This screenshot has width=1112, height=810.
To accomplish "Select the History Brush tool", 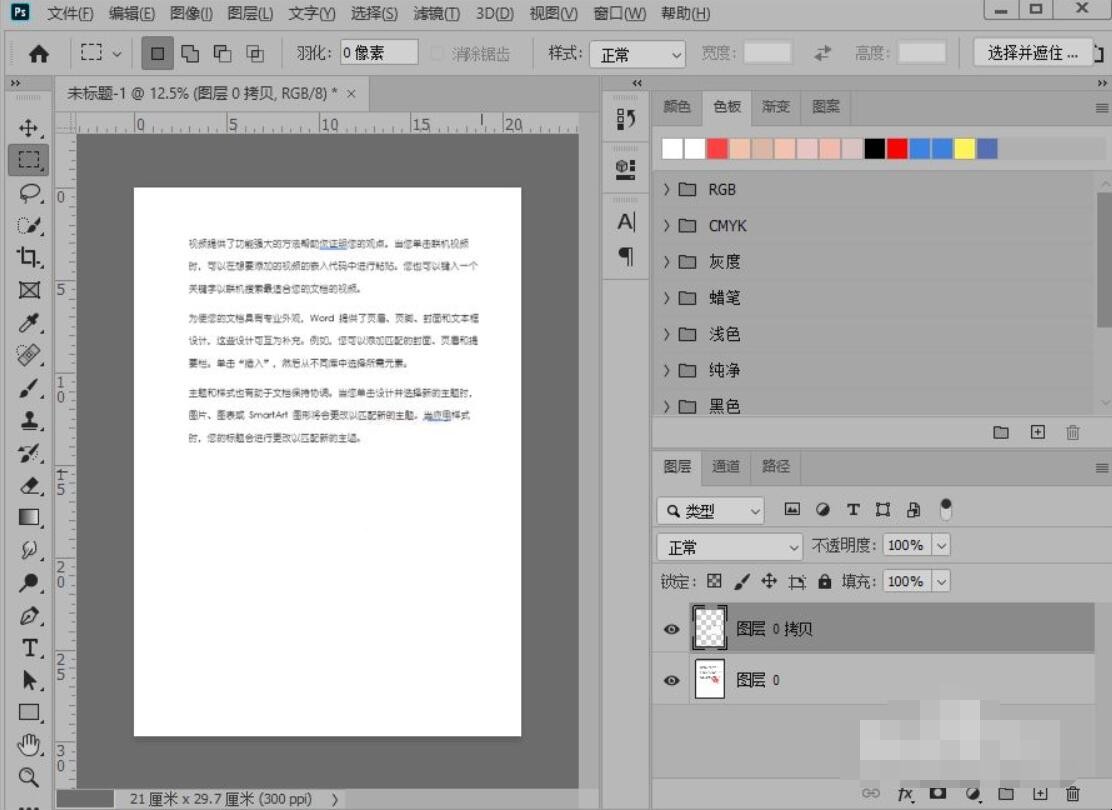I will tap(28, 453).
